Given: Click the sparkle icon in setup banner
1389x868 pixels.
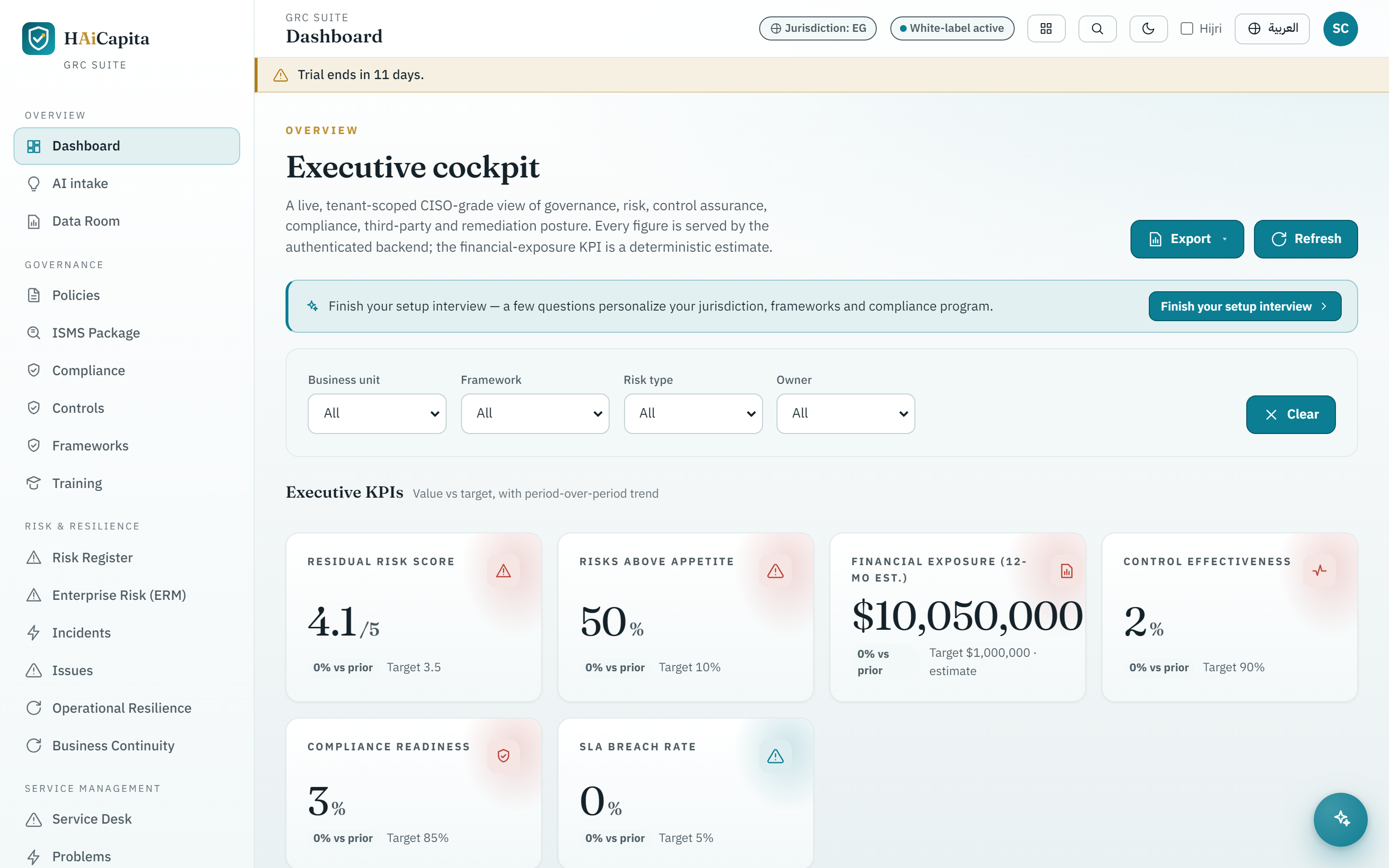Looking at the screenshot, I should point(313,306).
